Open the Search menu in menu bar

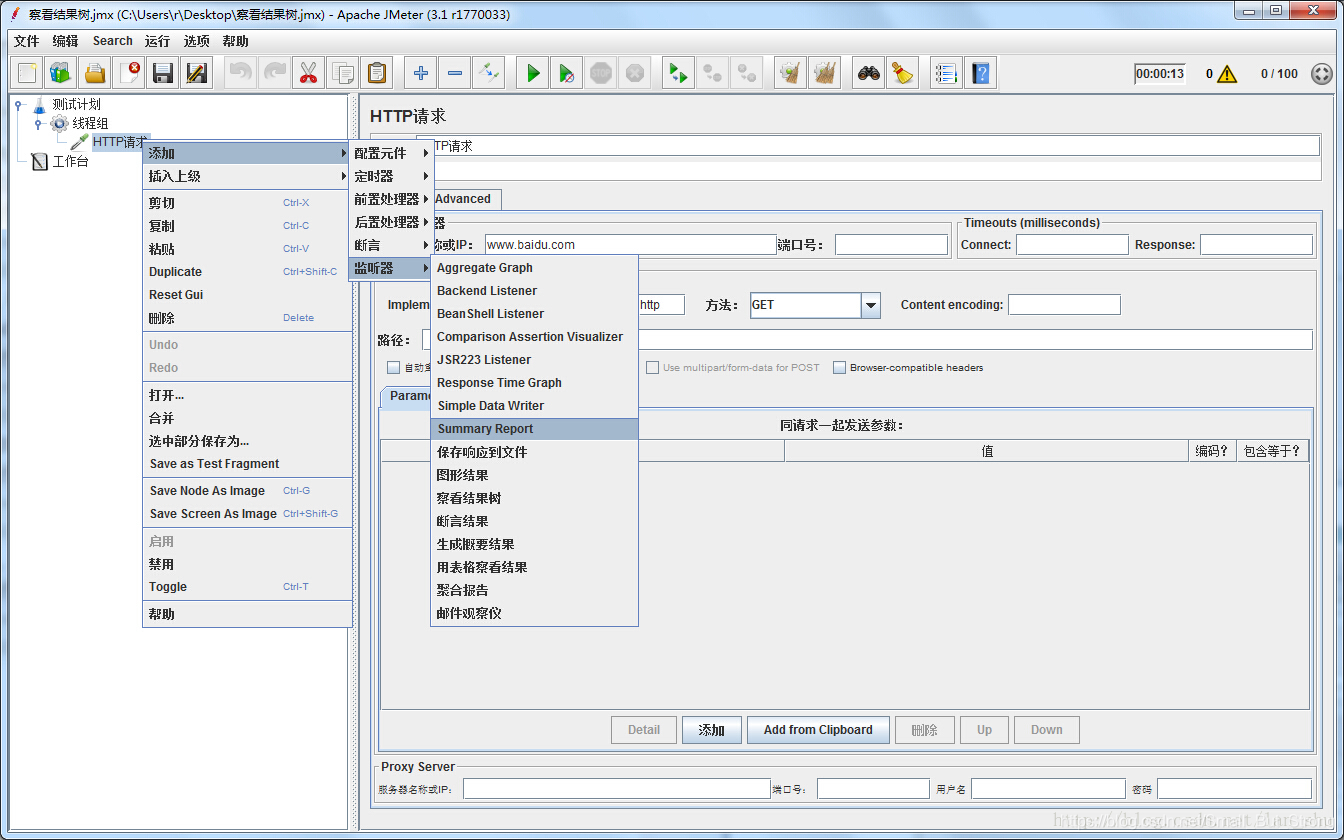click(x=113, y=41)
